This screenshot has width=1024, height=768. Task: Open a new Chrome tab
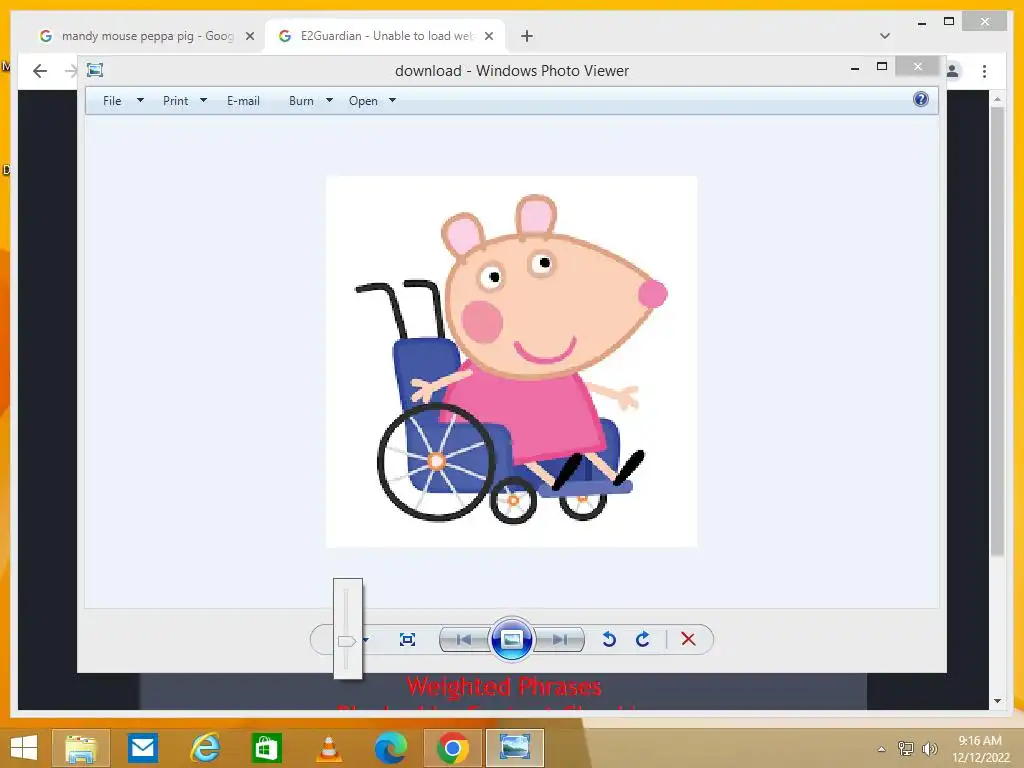[527, 36]
